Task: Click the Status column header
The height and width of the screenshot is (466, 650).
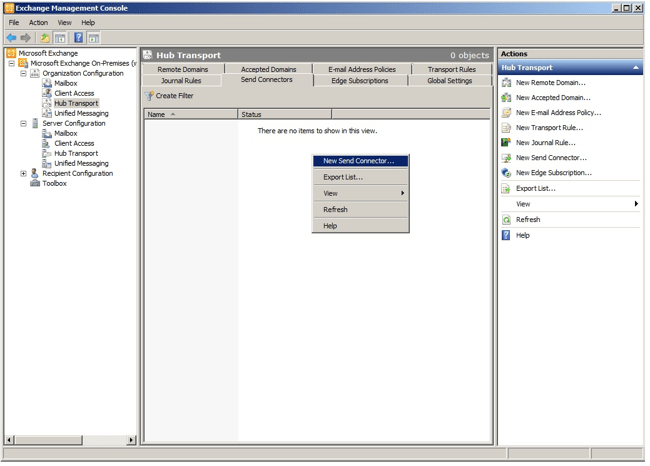Action: point(285,114)
